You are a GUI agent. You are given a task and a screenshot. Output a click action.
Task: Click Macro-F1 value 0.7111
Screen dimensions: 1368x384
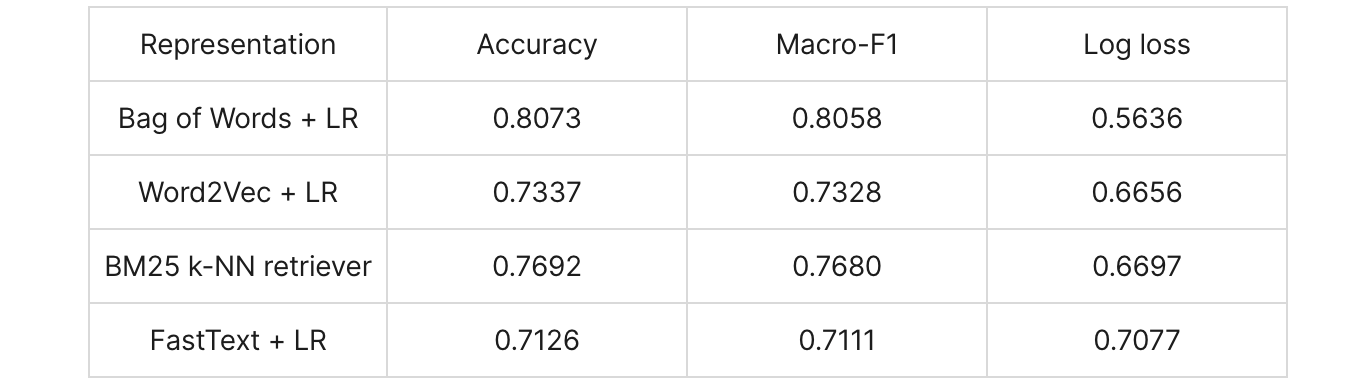pyautogui.click(x=837, y=340)
